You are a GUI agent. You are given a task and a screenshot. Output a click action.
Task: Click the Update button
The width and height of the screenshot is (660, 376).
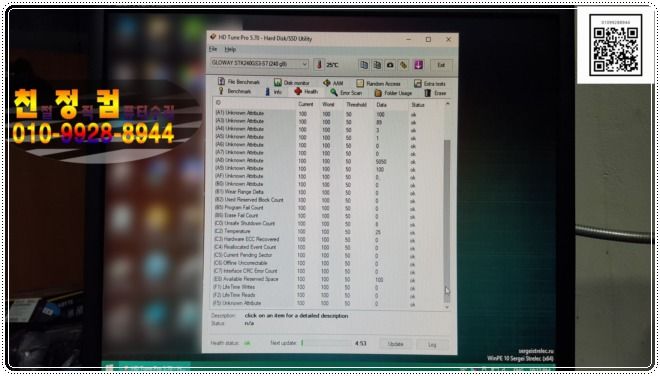click(395, 344)
